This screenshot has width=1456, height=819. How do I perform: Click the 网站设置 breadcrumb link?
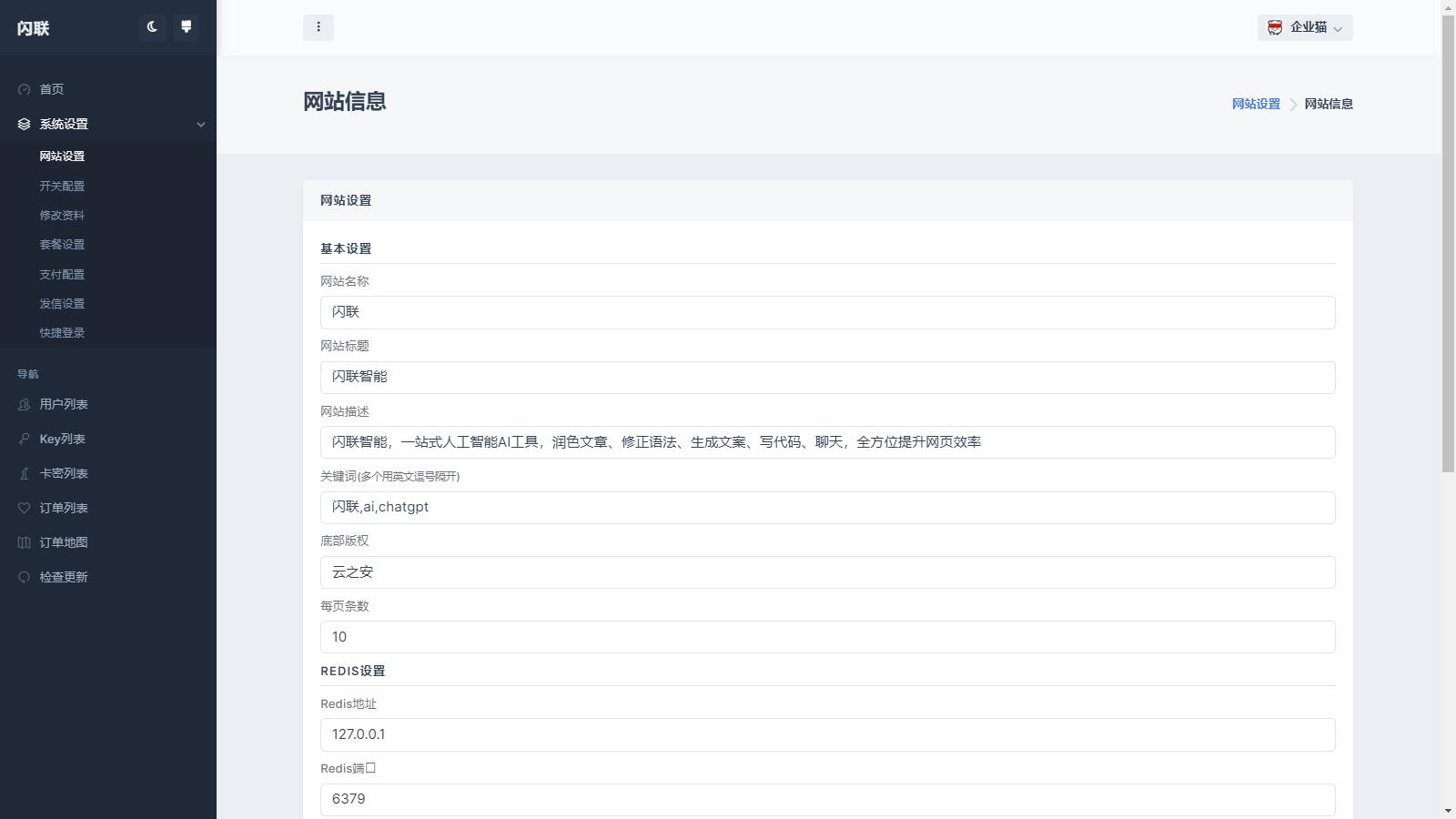pyautogui.click(x=1254, y=104)
